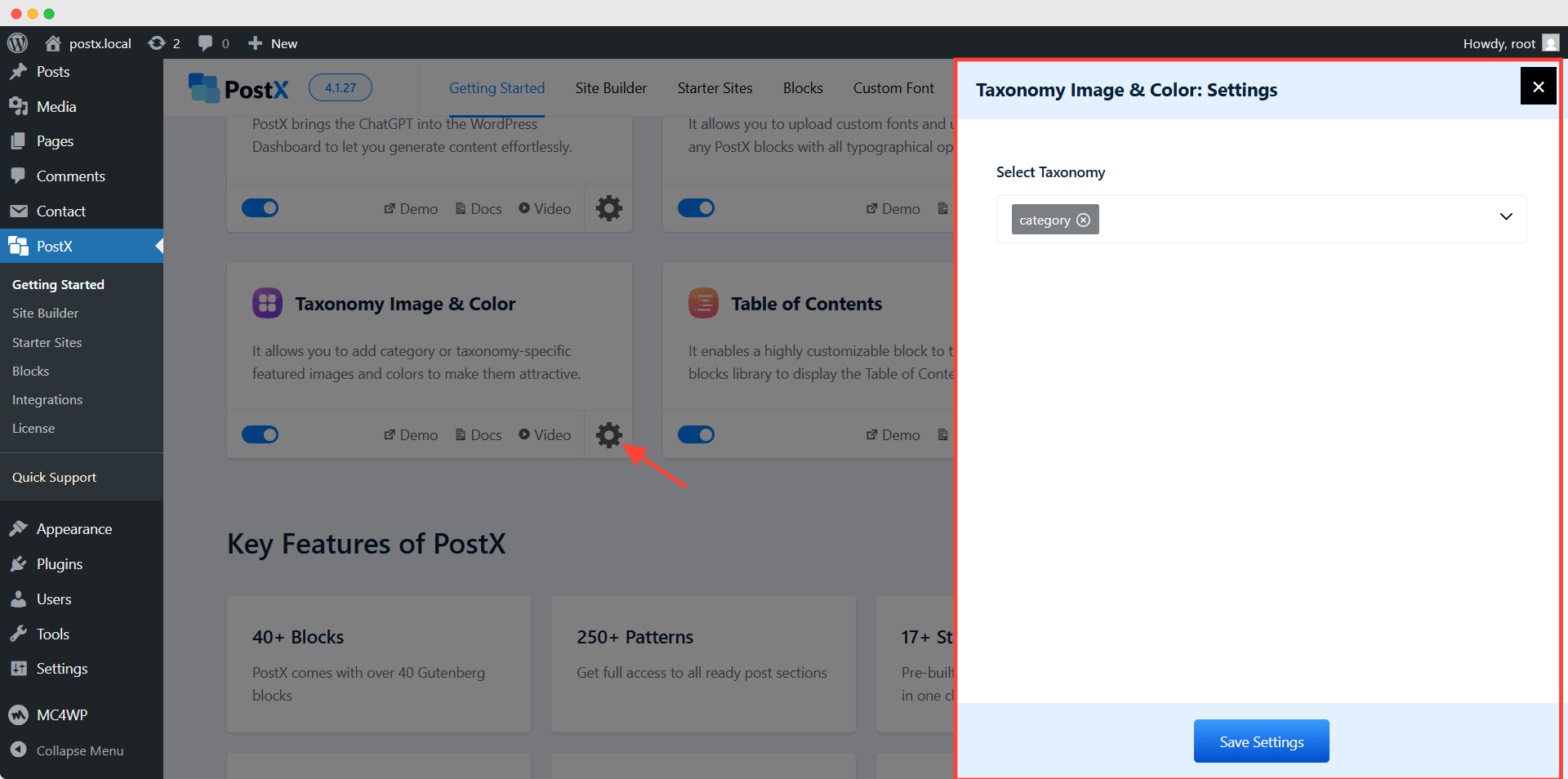
Task: Open Starter Sites submenu item
Action: [x=47, y=343]
